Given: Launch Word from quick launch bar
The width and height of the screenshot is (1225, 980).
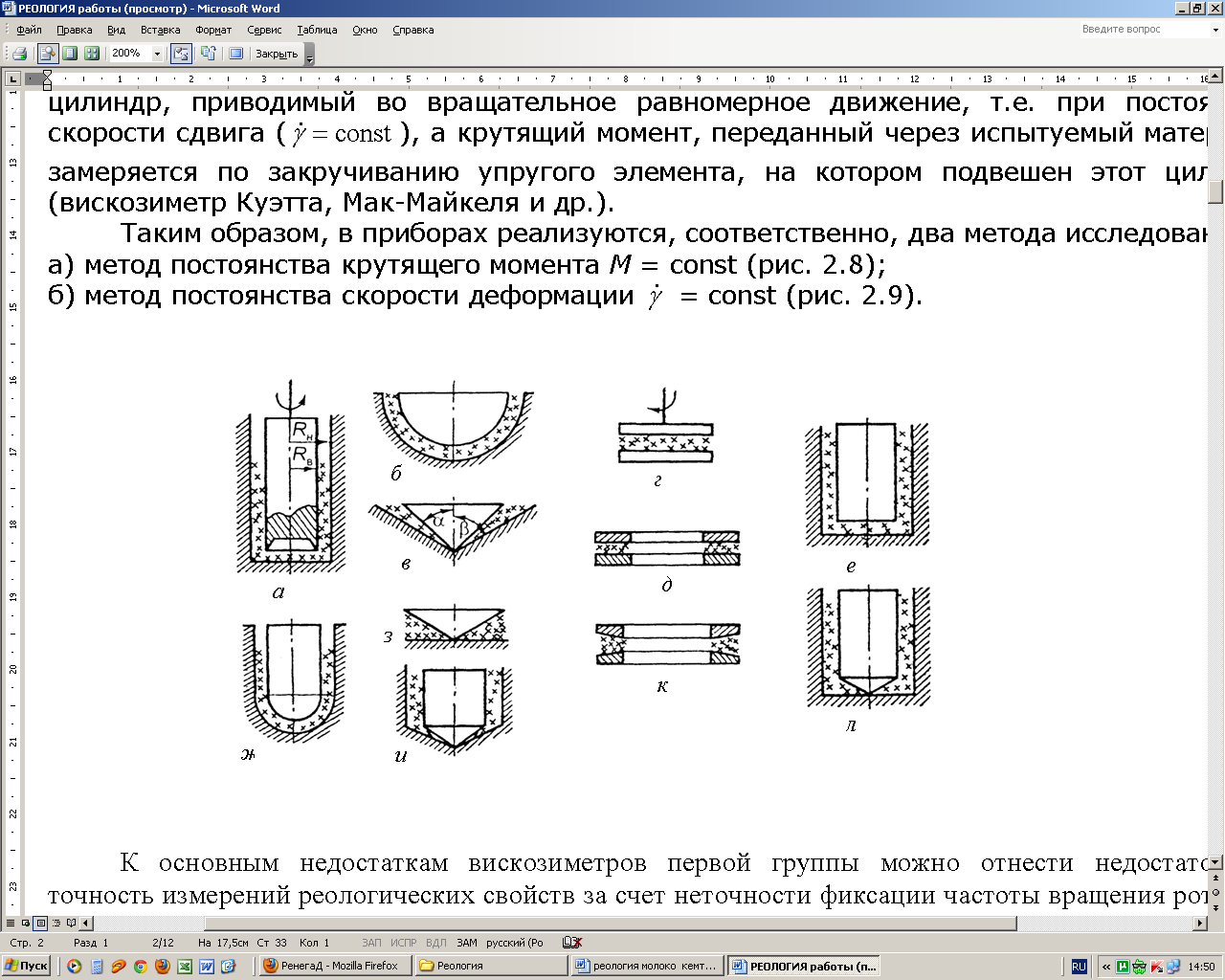Looking at the screenshot, I should [x=207, y=967].
